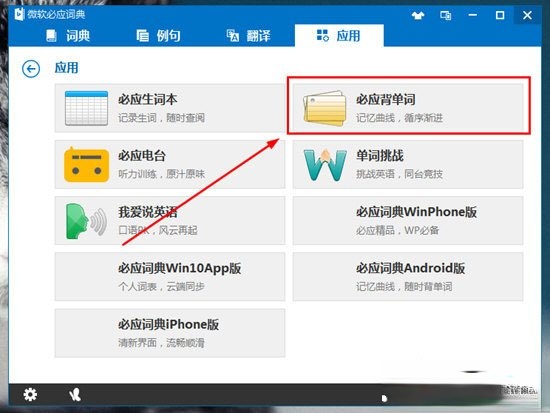Open the settings gear icon
The height and width of the screenshot is (413, 550).
pos(30,394)
